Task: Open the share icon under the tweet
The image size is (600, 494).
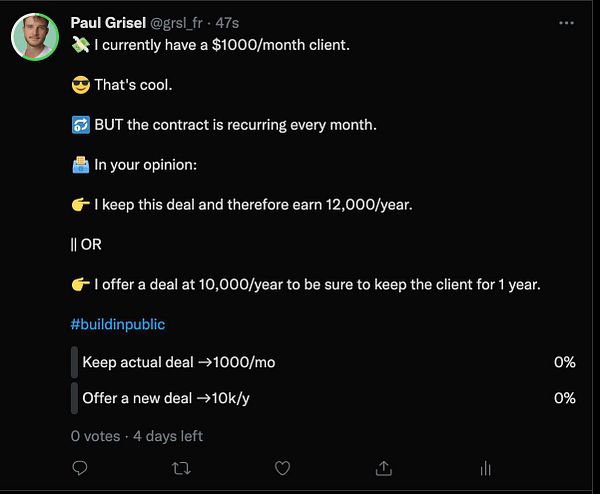Action: (x=383, y=467)
